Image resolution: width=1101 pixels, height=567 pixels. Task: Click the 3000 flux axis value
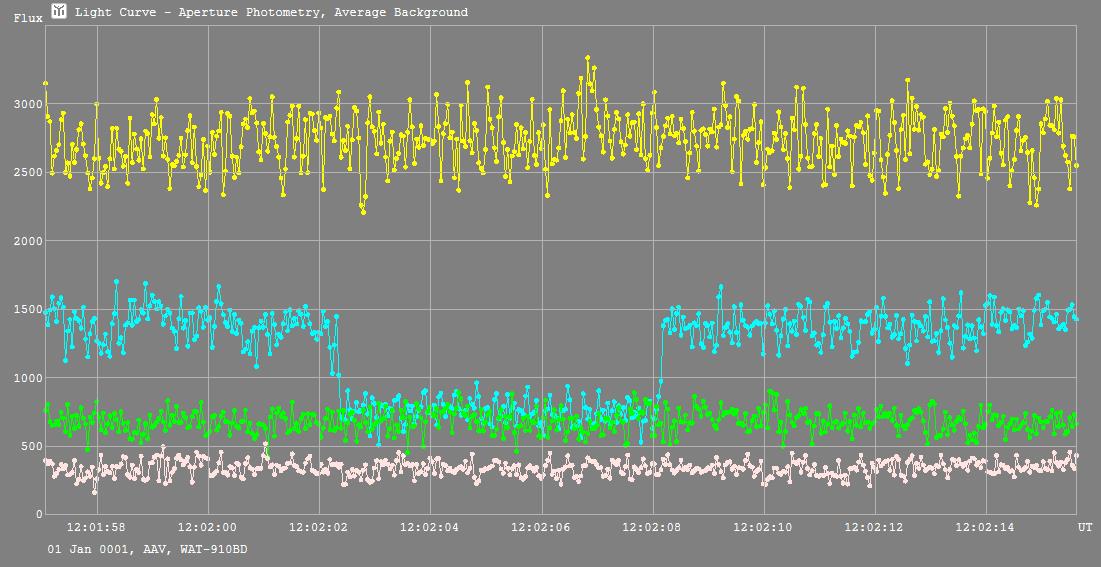[28, 104]
